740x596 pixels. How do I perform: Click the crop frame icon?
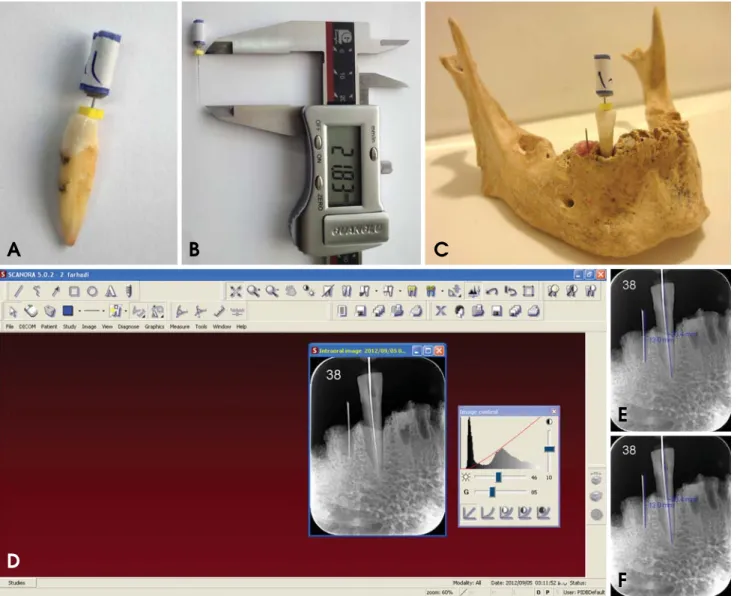coord(529,291)
